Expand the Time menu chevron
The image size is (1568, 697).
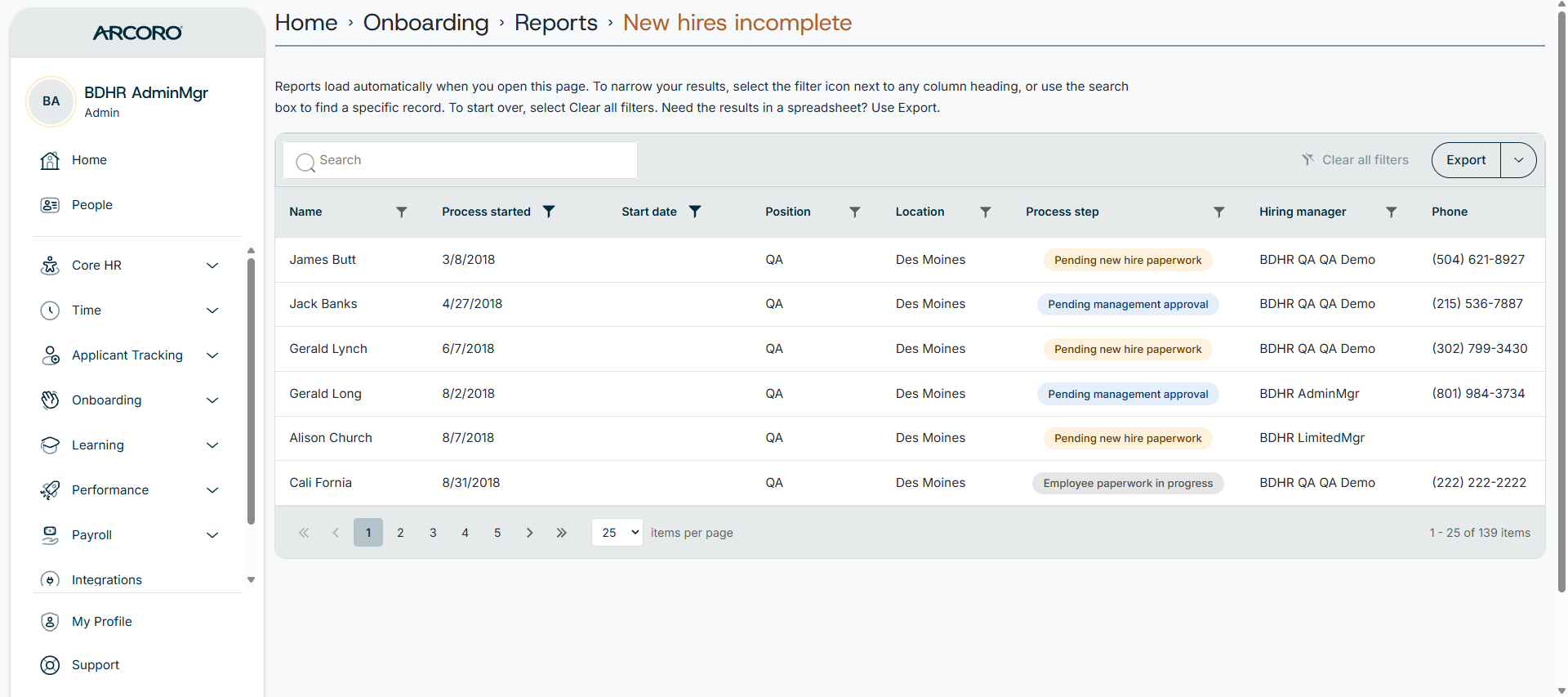tap(212, 311)
